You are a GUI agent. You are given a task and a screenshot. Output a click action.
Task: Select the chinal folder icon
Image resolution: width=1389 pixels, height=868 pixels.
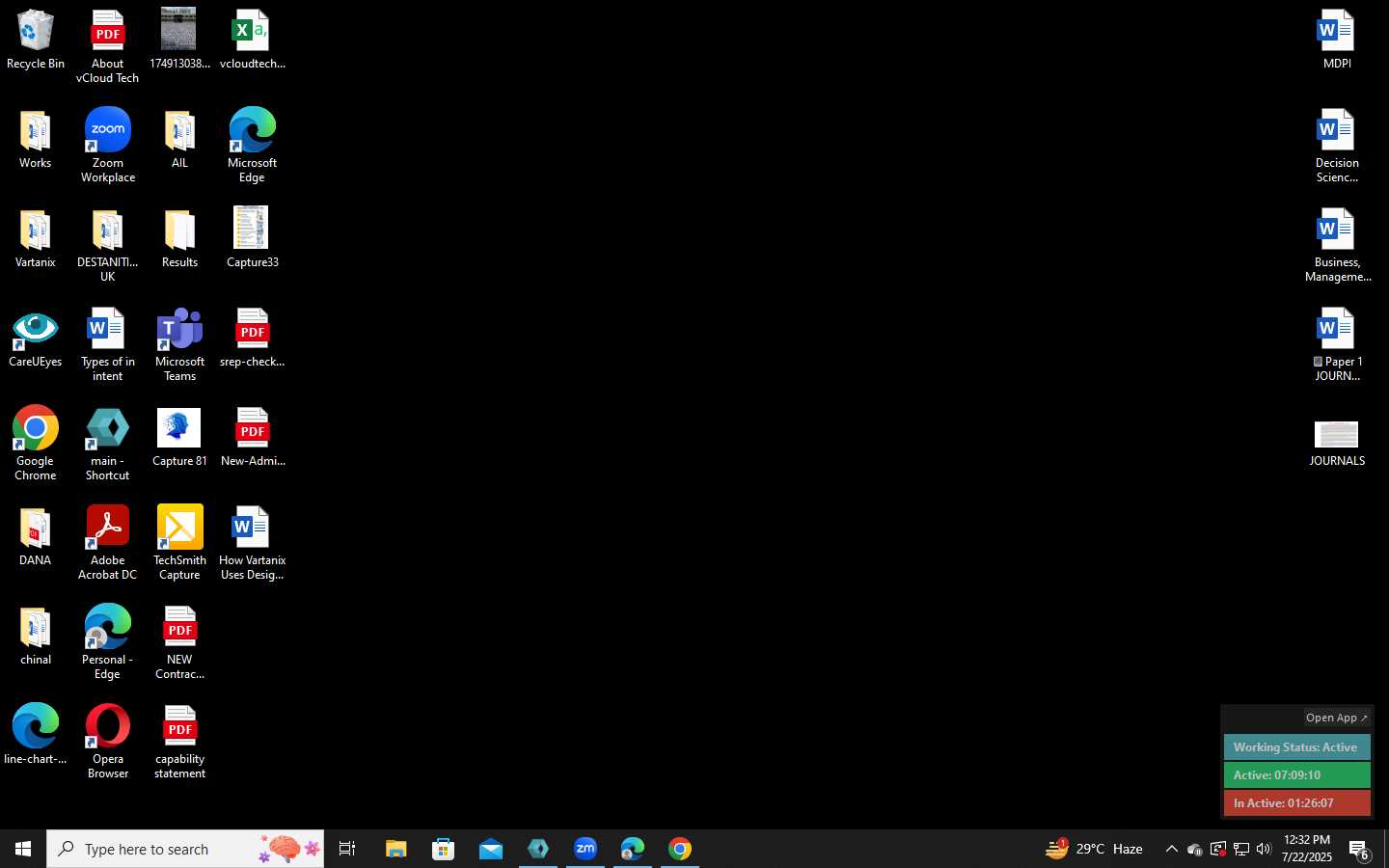36,637
